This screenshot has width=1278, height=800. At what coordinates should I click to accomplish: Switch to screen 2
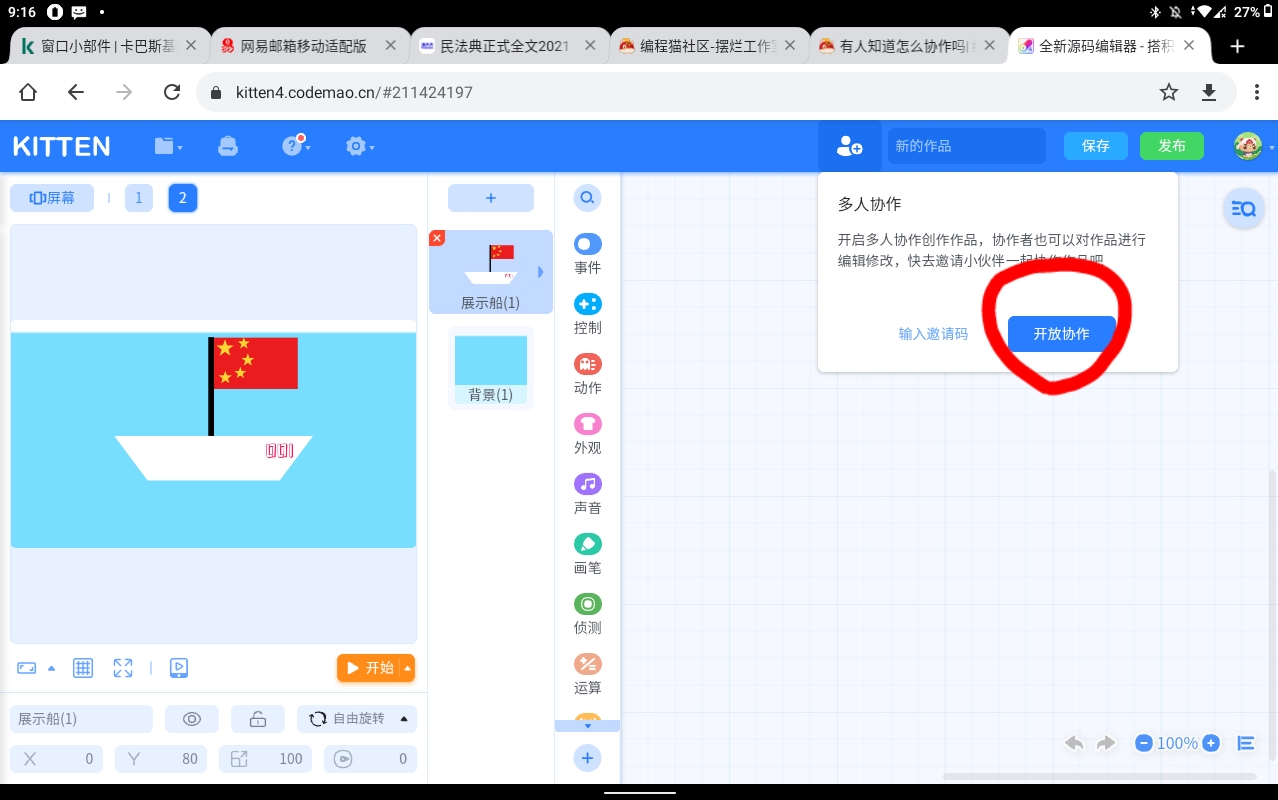tap(182, 198)
